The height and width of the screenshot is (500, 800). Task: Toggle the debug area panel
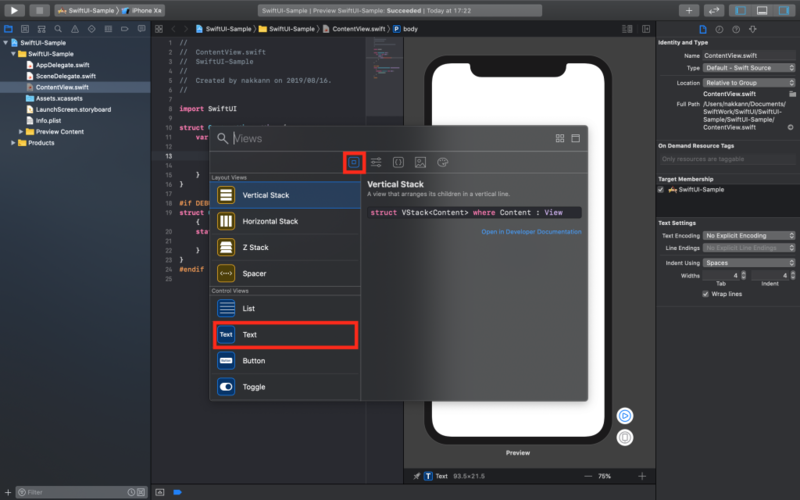click(762, 10)
